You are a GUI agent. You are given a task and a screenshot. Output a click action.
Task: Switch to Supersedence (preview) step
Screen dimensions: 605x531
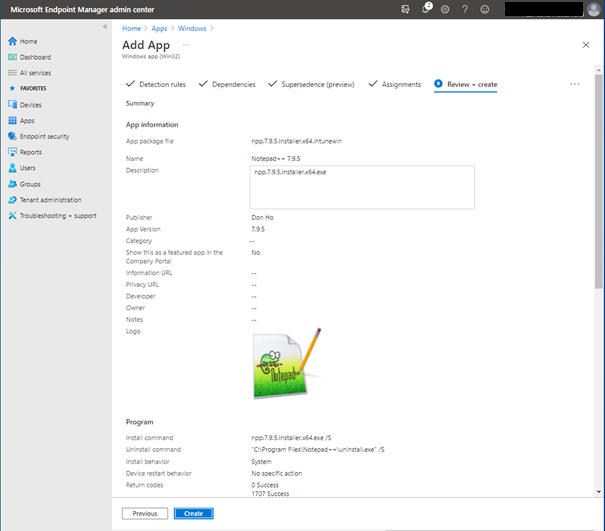coord(311,84)
